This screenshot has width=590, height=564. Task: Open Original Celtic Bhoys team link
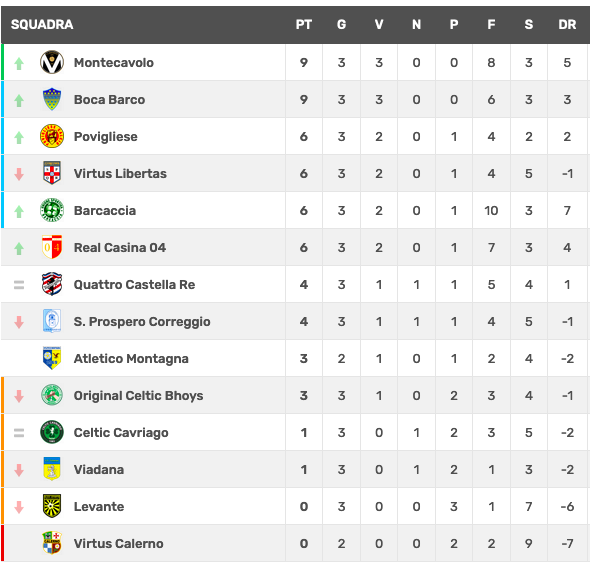pyautogui.click(x=138, y=395)
